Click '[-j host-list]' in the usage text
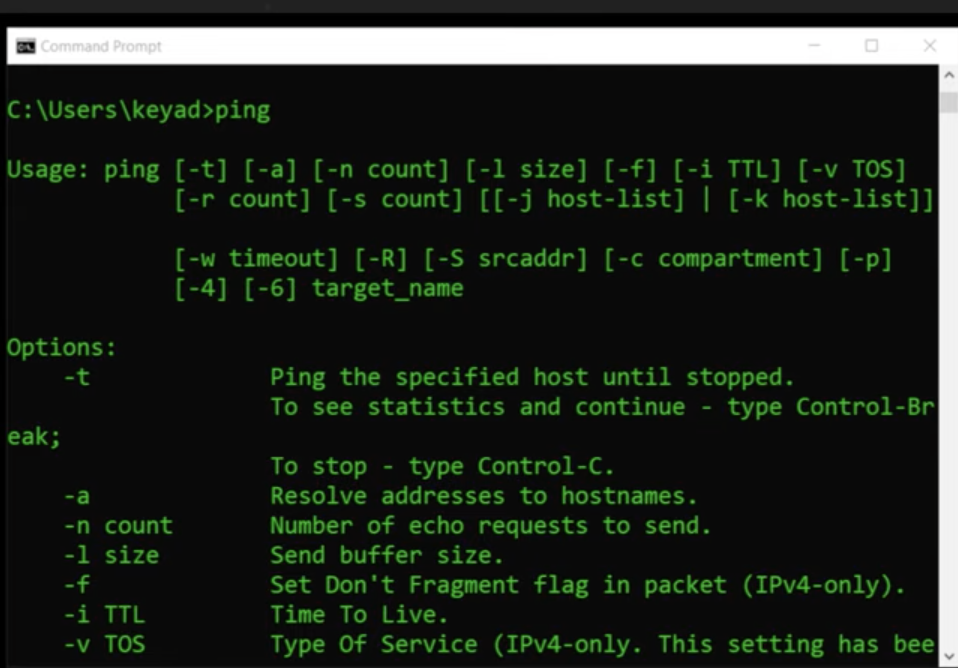Viewport: 958px width, 668px height. [588, 199]
